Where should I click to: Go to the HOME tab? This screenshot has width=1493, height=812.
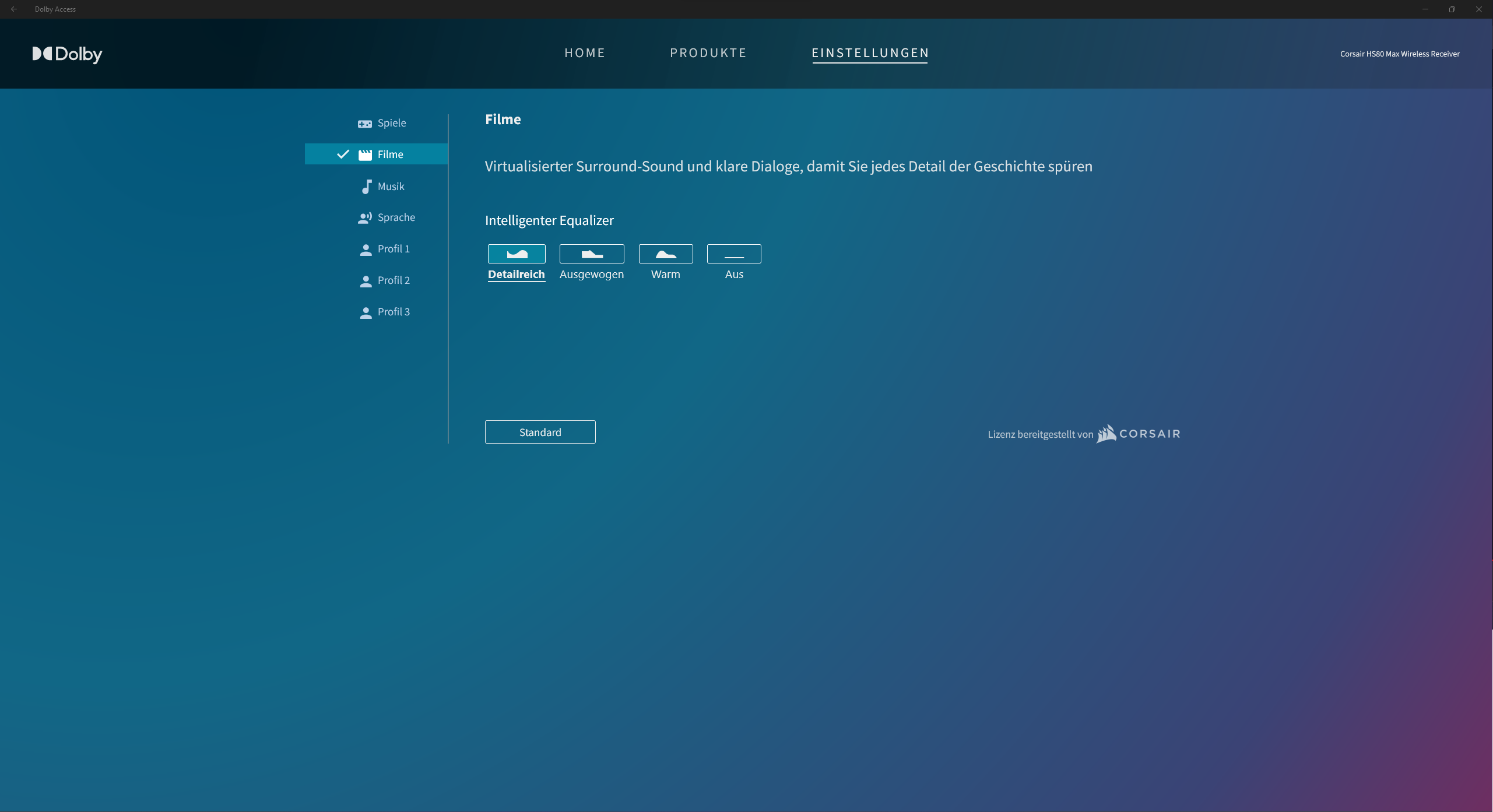point(585,53)
